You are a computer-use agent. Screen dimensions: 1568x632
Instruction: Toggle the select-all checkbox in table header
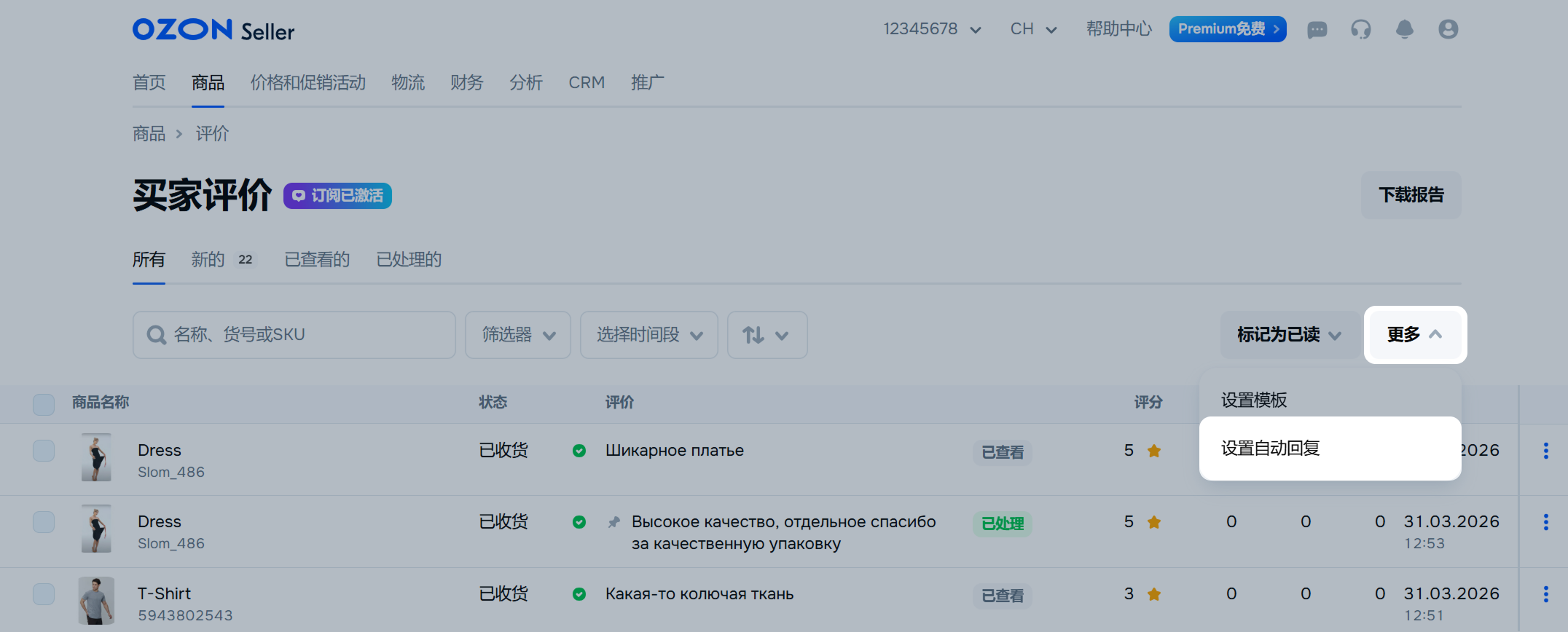tap(44, 404)
